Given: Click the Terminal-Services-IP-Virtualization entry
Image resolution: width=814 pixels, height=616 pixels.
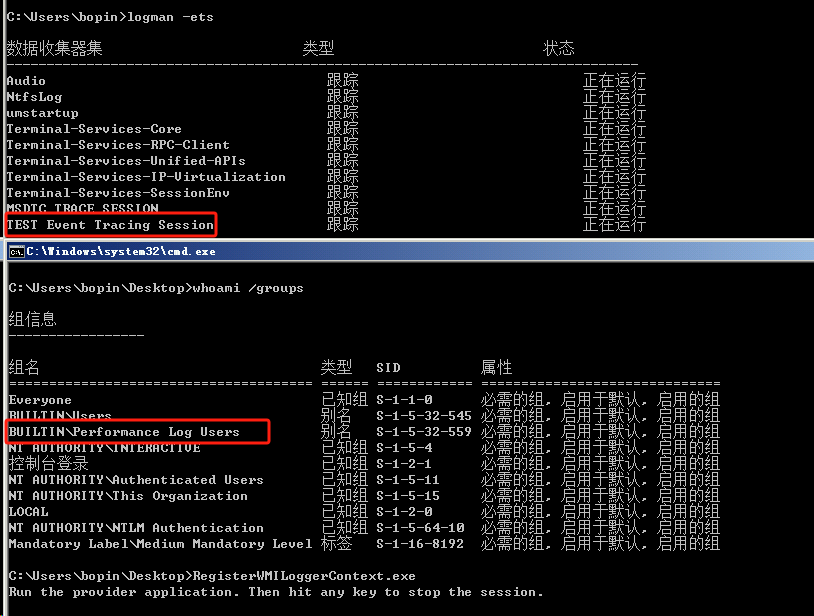Looking at the screenshot, I should 146,177.
